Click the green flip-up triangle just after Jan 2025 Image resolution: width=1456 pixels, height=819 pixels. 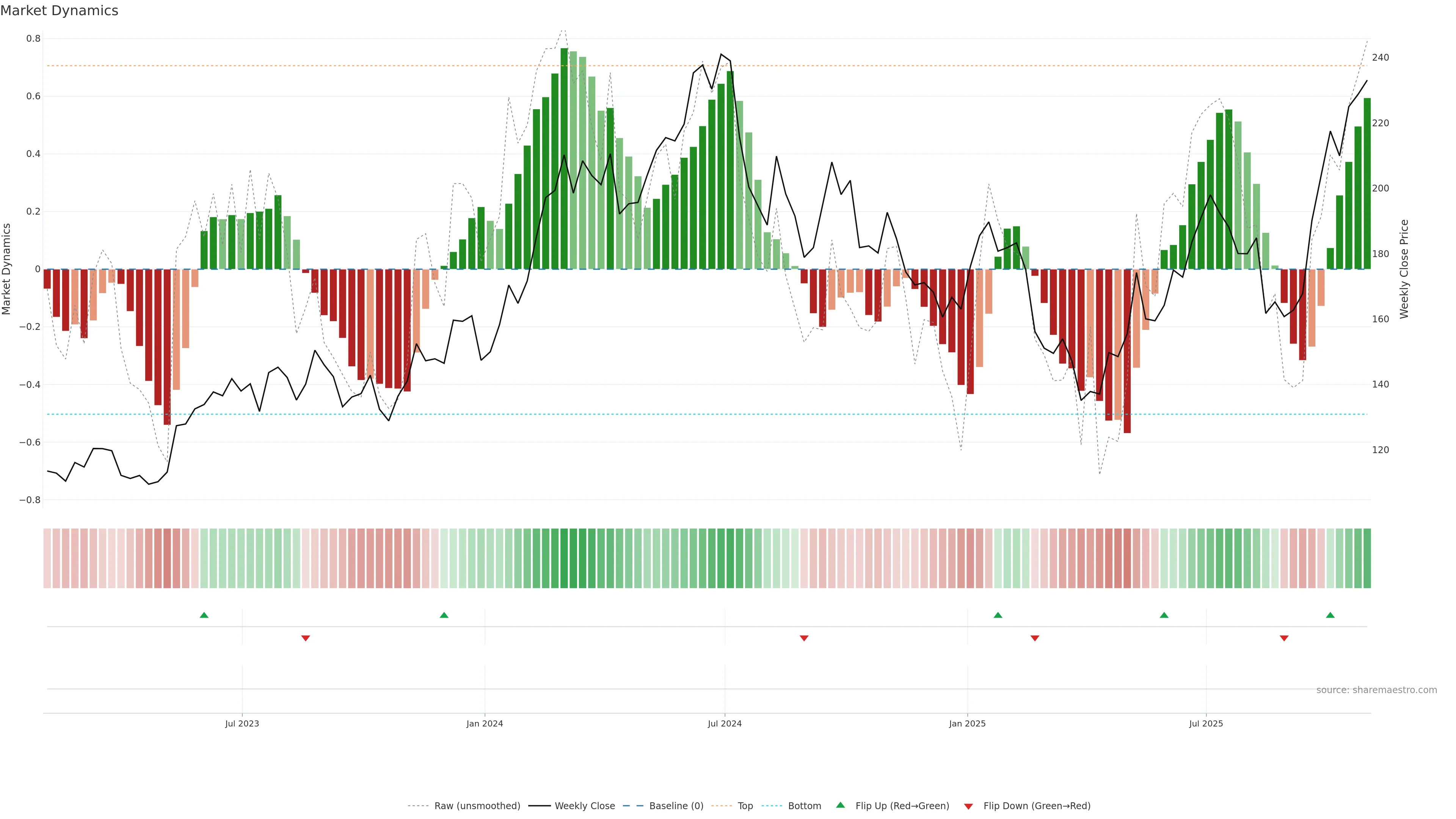(x=998, y=615)
